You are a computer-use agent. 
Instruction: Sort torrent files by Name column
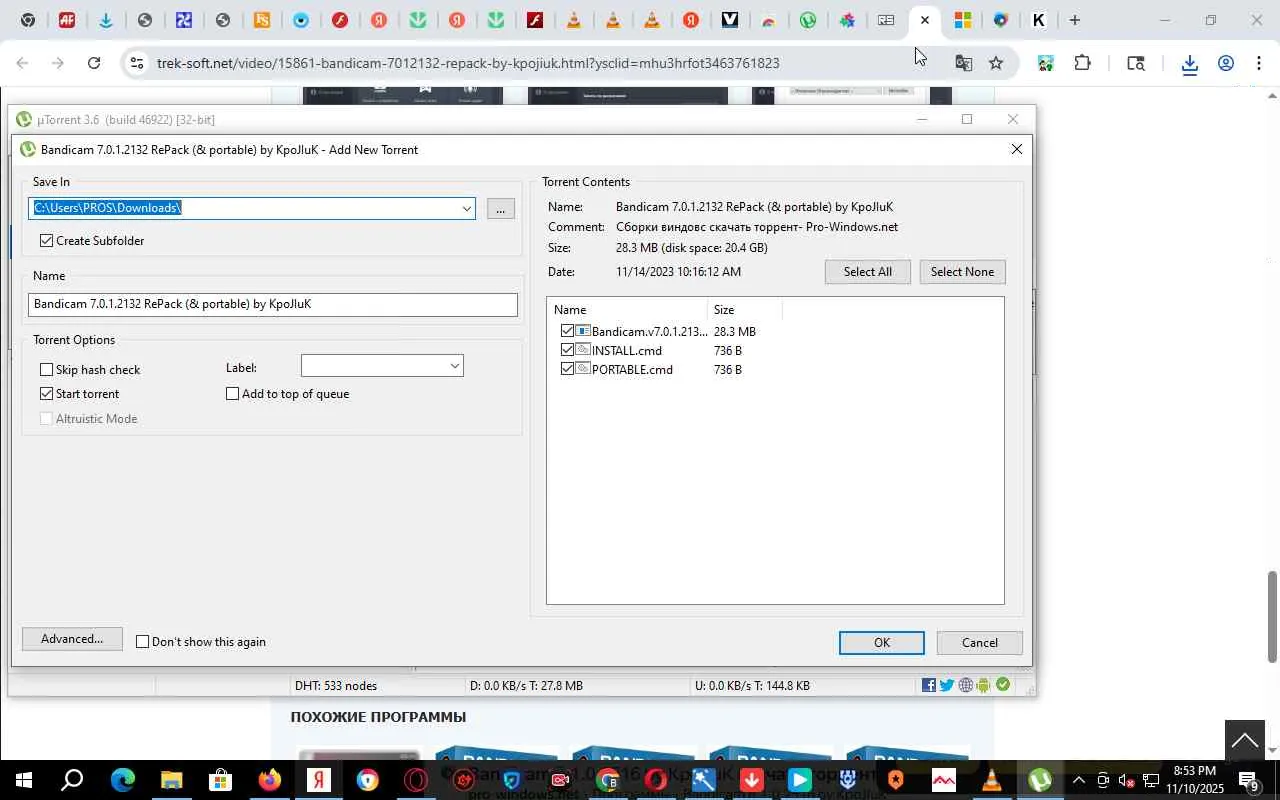627,310
